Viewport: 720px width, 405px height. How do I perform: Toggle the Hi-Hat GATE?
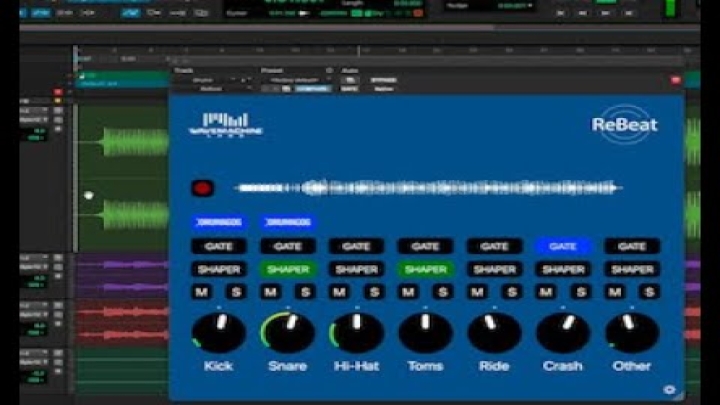(356, 247)
